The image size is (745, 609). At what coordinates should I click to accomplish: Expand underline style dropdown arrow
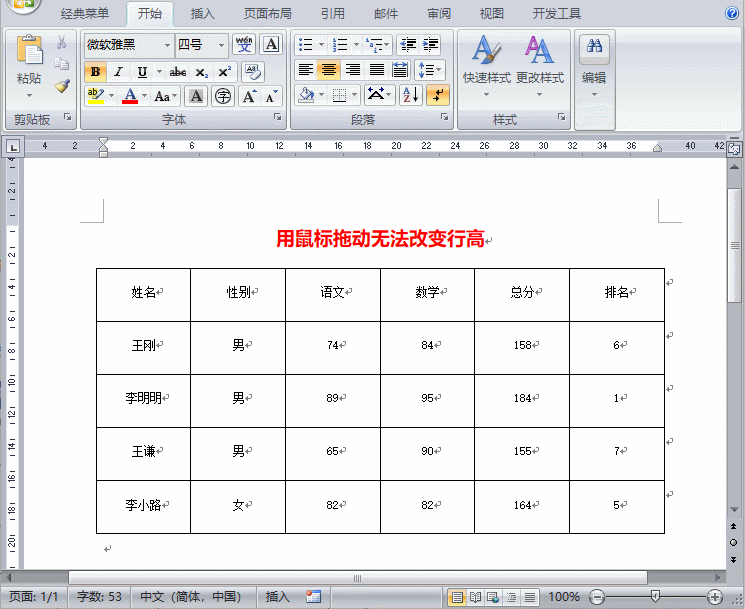159,72
